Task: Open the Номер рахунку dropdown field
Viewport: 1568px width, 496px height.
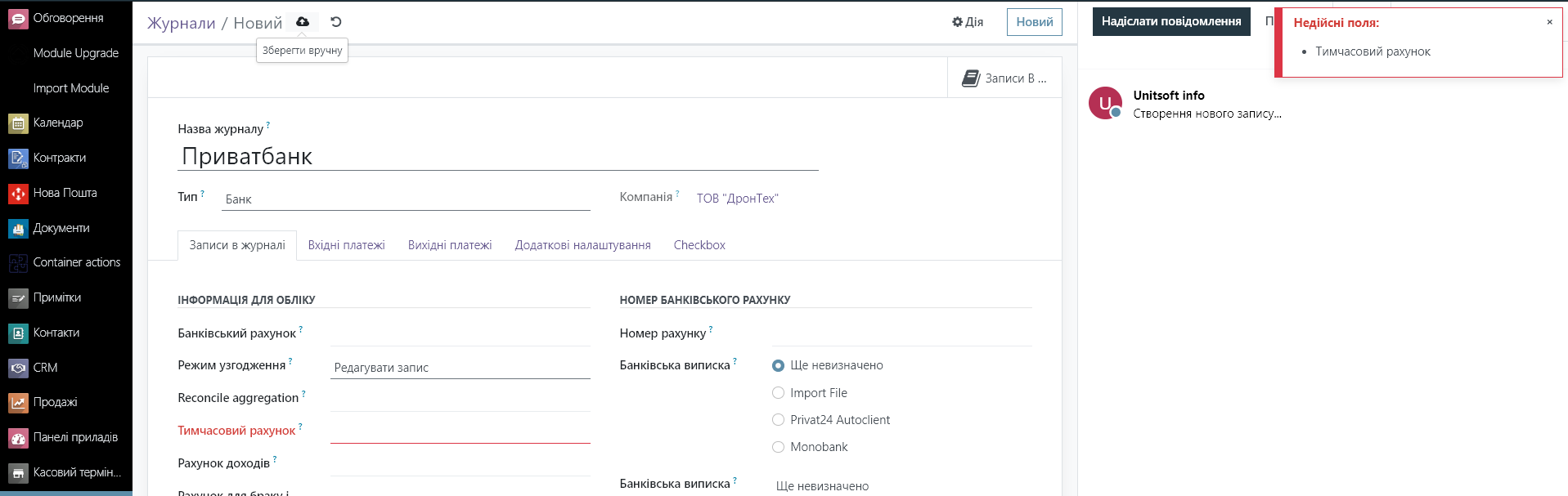Action: (902, 335)
